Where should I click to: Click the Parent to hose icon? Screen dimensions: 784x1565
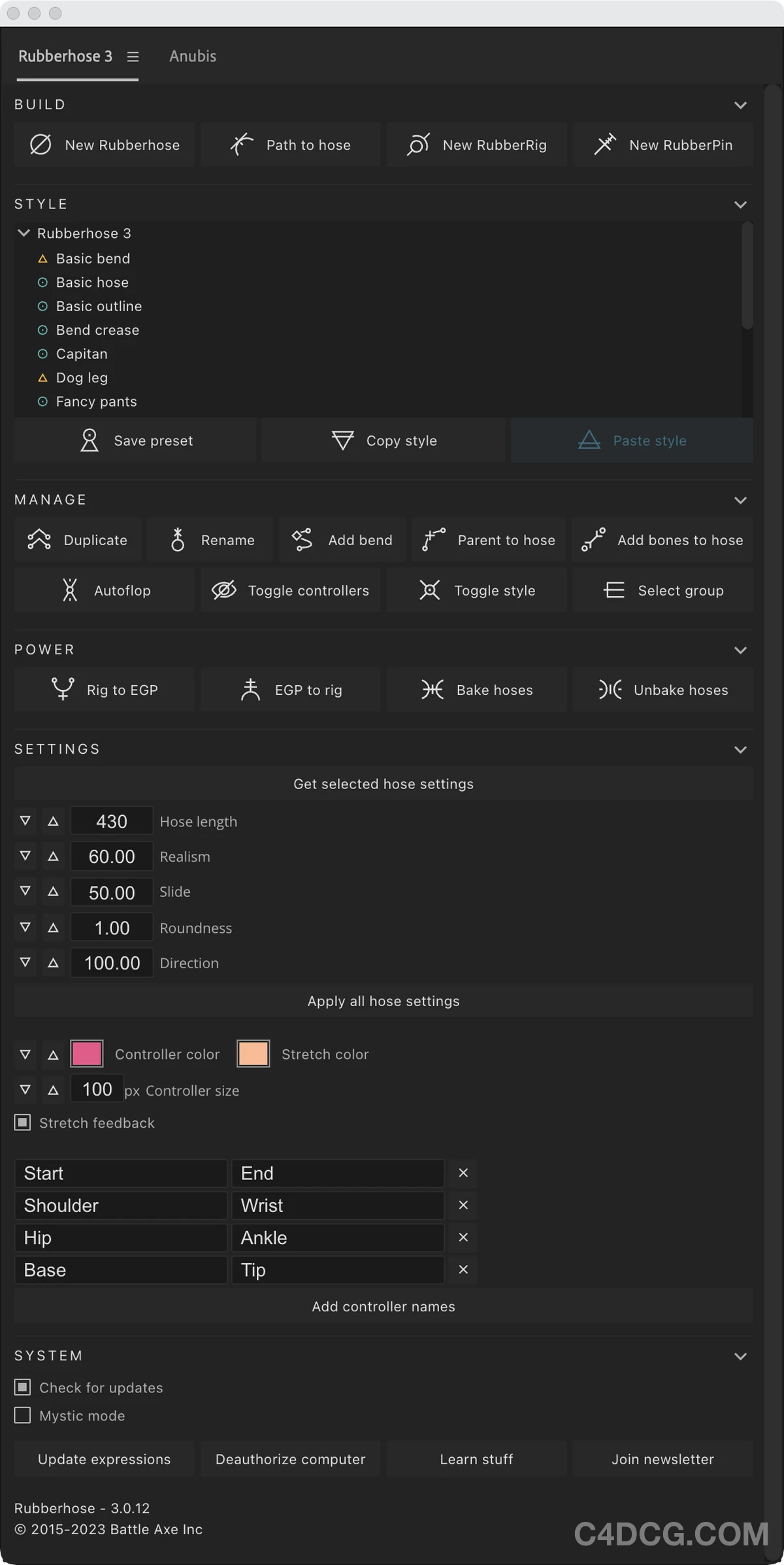point(434,539)
